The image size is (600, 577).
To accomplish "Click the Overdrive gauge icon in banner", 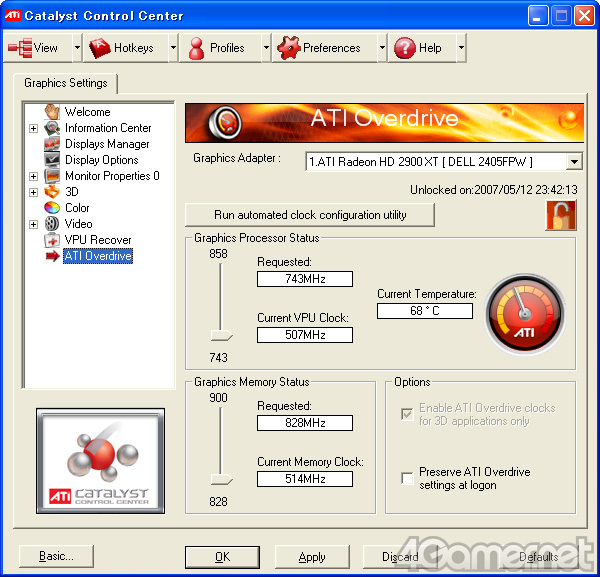I will click(x=225, y=123).
